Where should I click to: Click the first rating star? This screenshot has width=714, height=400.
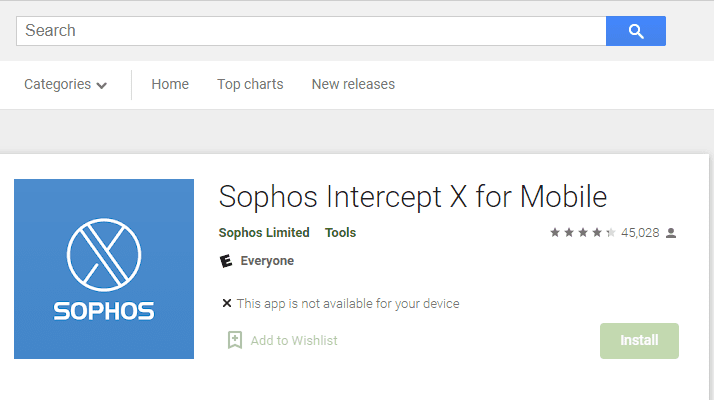[555, 233]
